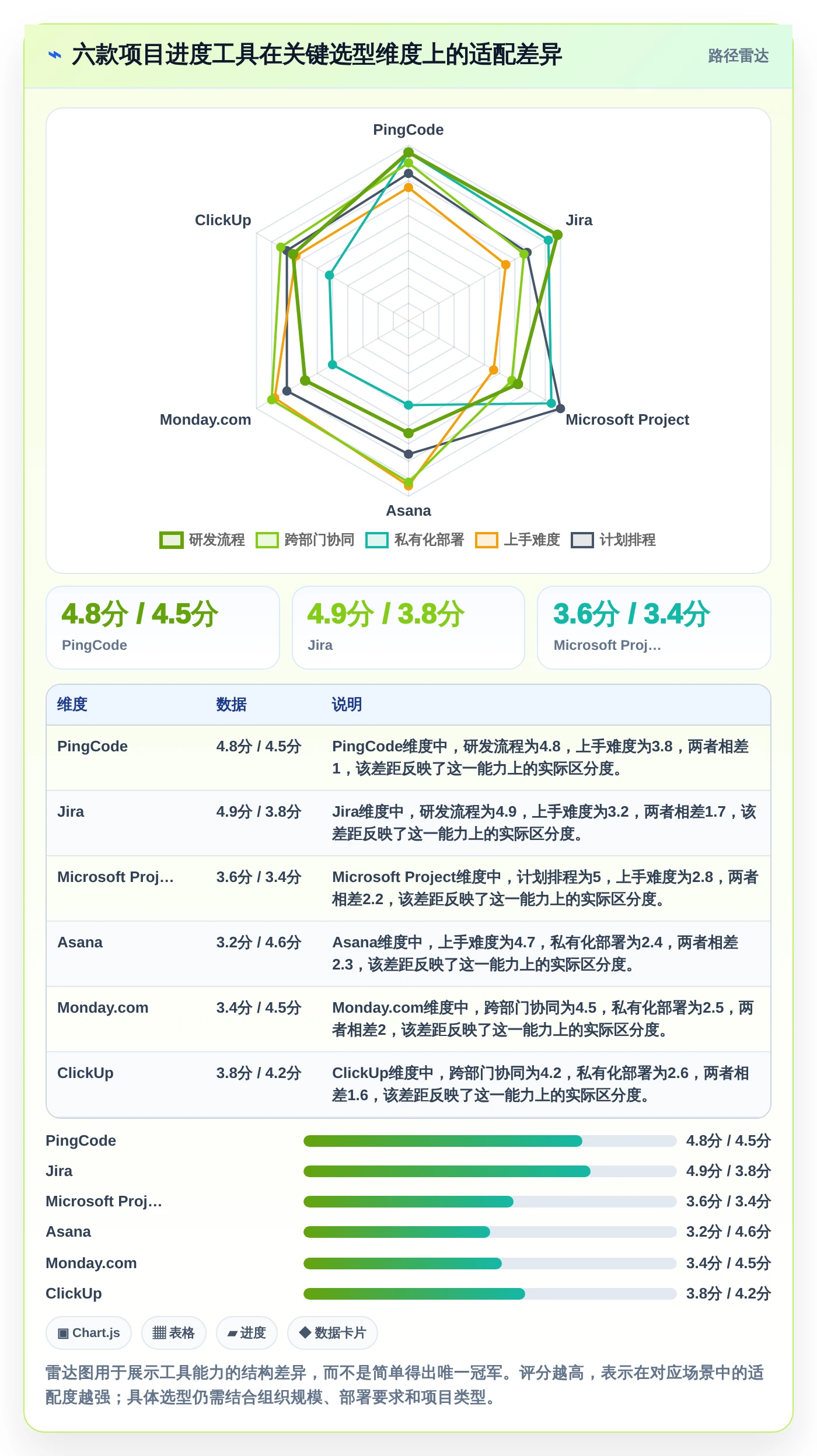Select the 进度 chip
The height and width of the screenshot is (1456, 817).
(247, 1333)
